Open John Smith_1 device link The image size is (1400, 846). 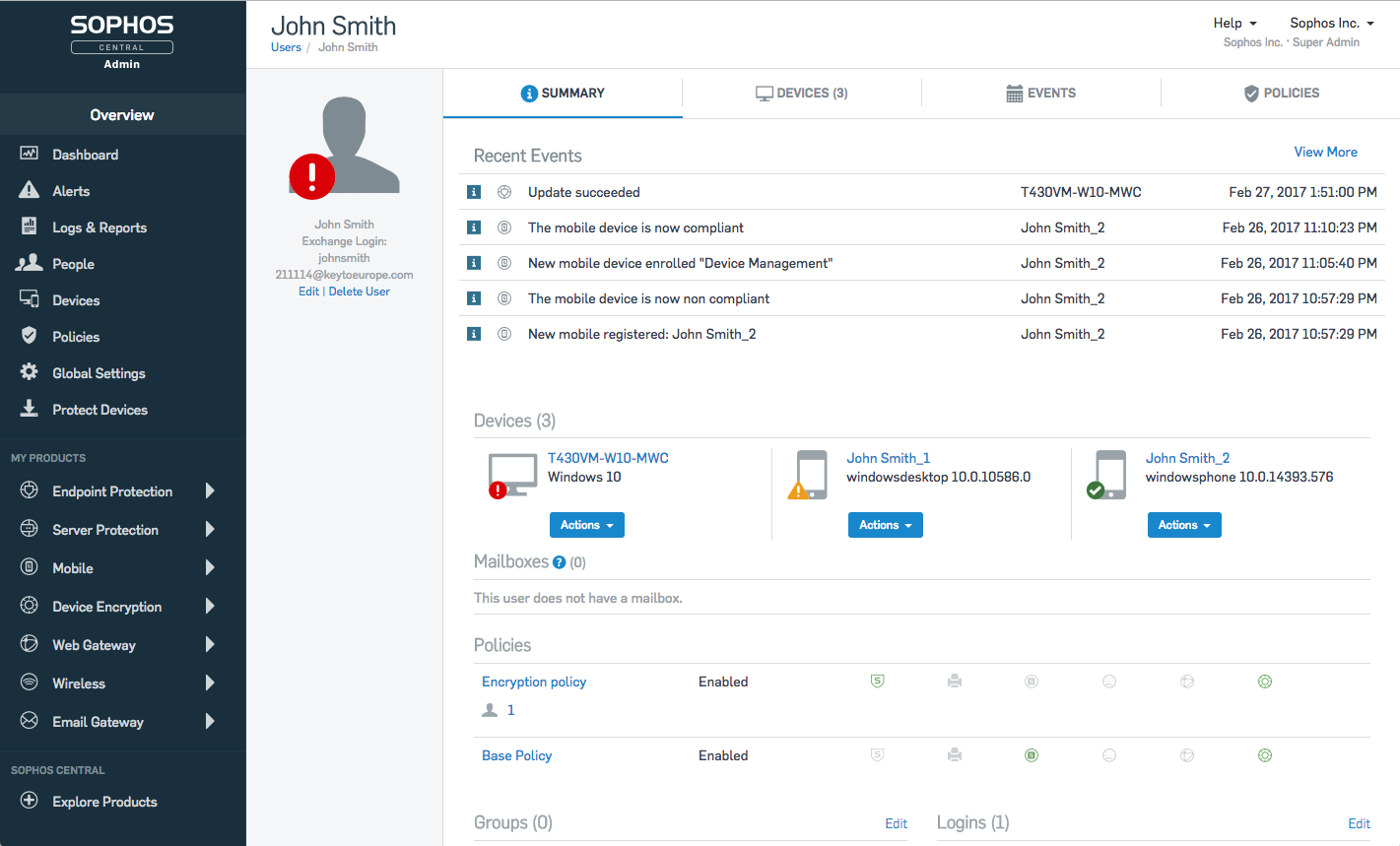pyautogui.click(x=888, y=458)
